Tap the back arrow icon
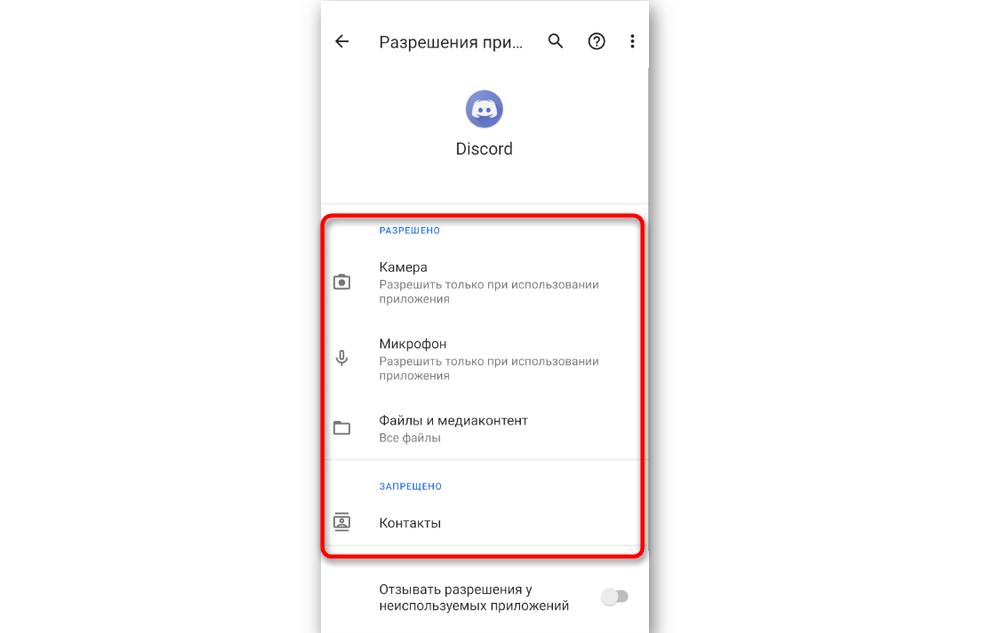Screen dimensions: 993x633 click(x=342, y=42)
